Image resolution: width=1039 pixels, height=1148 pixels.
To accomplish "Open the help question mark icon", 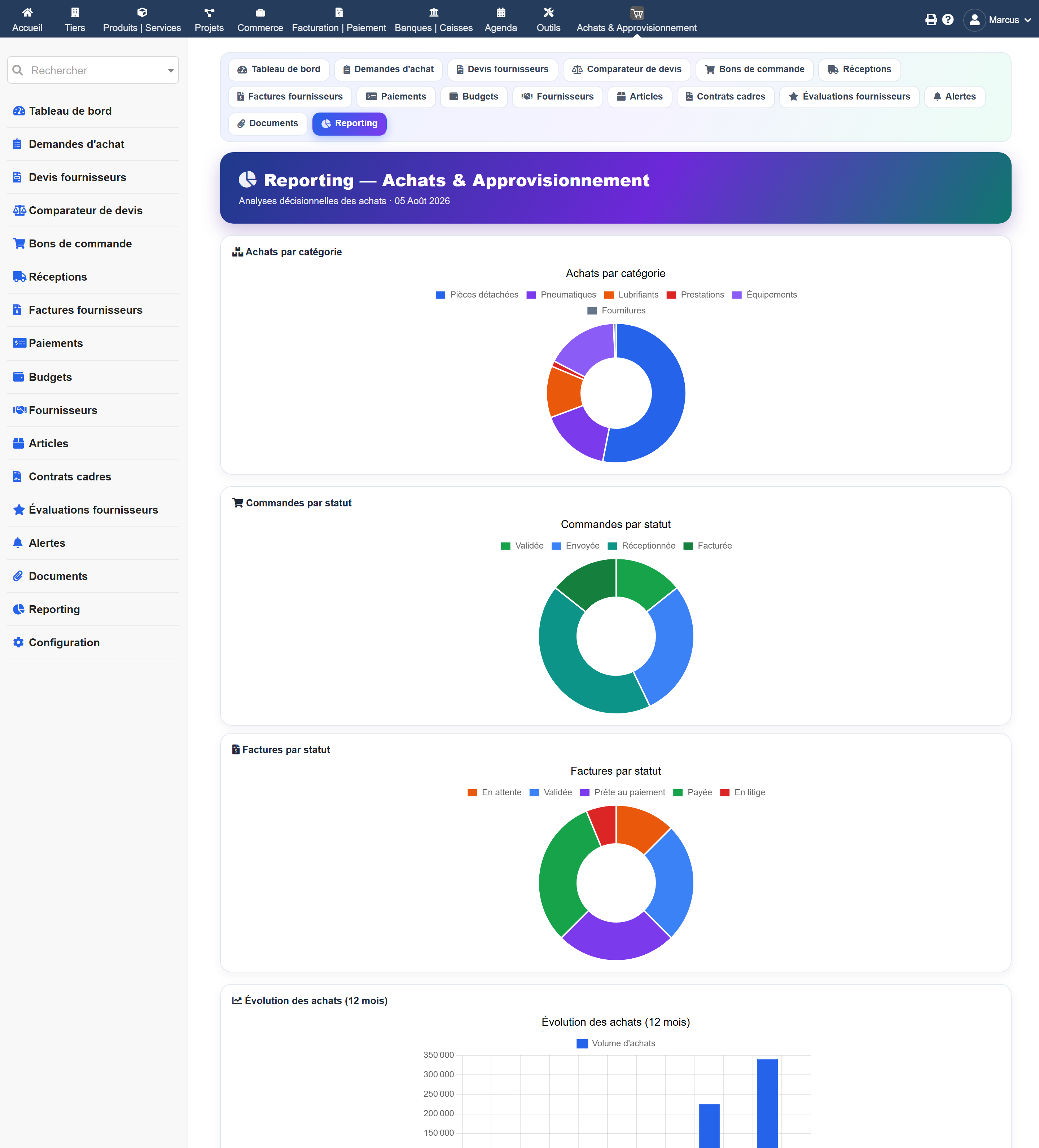I will click(948, 20).
